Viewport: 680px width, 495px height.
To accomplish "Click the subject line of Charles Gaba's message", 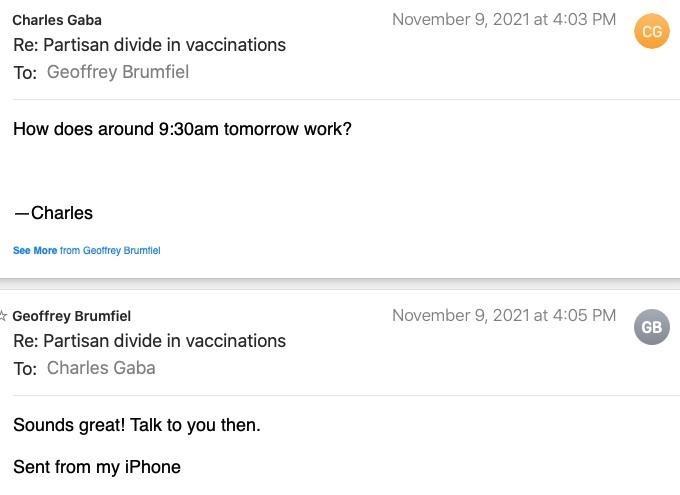I will (149, 45).
